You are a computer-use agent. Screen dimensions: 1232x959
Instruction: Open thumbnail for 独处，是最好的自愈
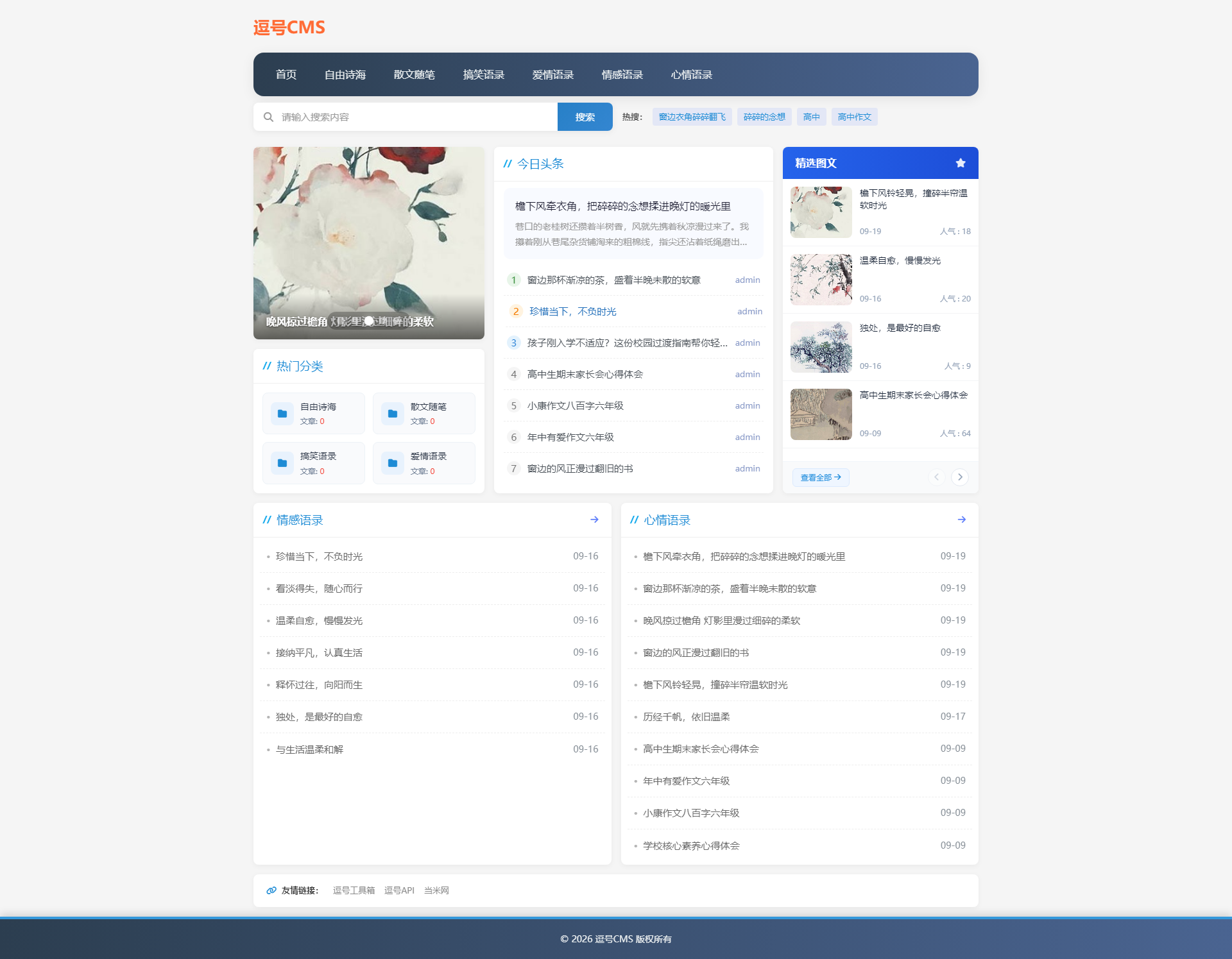tap(821, 347)
